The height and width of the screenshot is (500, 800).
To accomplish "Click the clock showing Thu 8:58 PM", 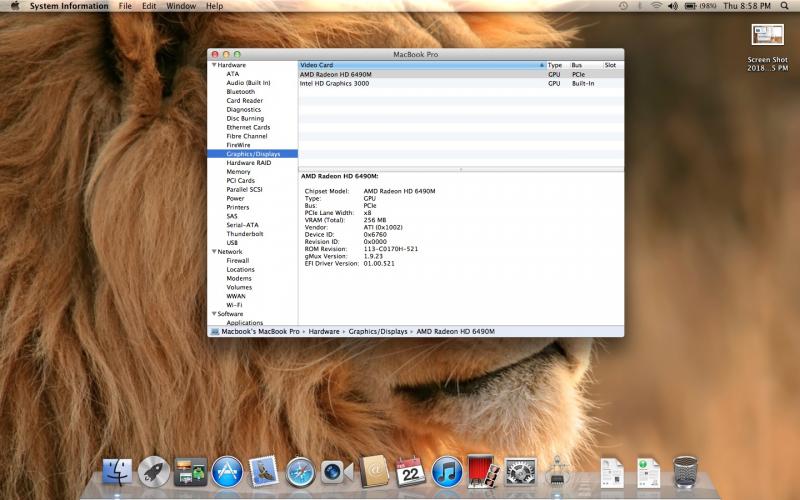I will pyautogui.click(x=747, y=6).
